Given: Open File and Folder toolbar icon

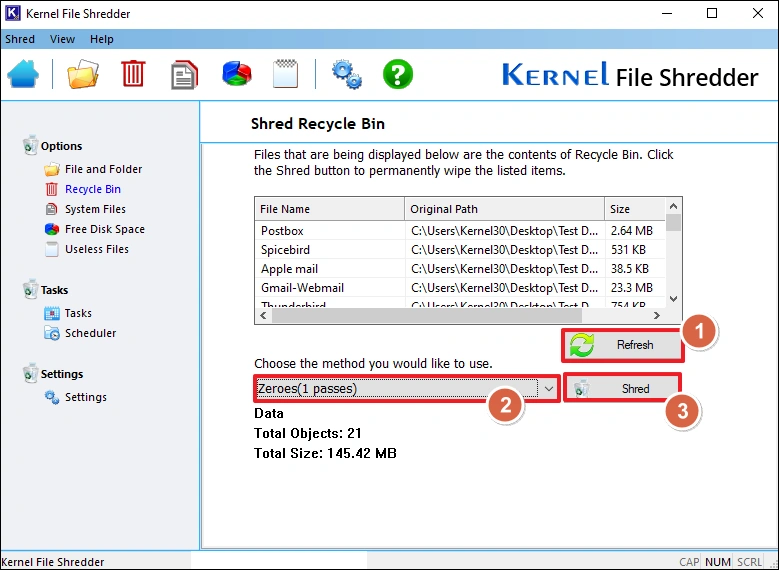Looking at the screenshot, I should pyautogui.click(x=83, y=75).
